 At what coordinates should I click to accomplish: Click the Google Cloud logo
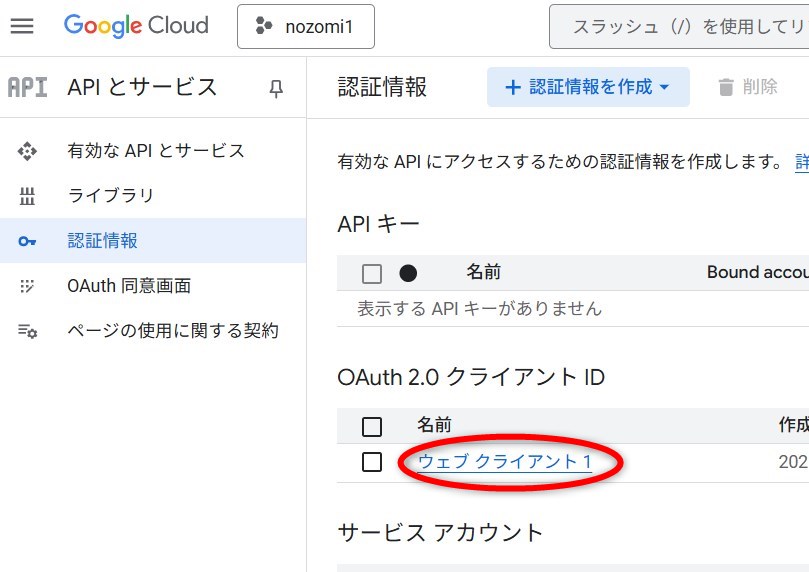tap(136, 26)
